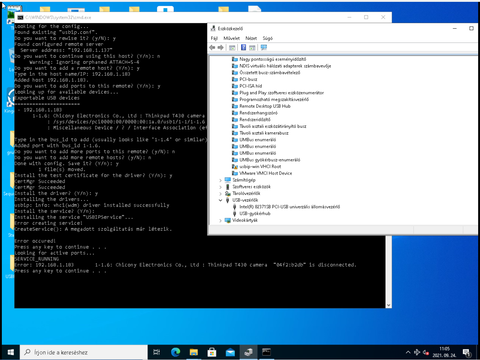Select Plug and Play szoftveres eszközenumerátor
The width and height of the screenshot is (480, 360).
(281, 93)
